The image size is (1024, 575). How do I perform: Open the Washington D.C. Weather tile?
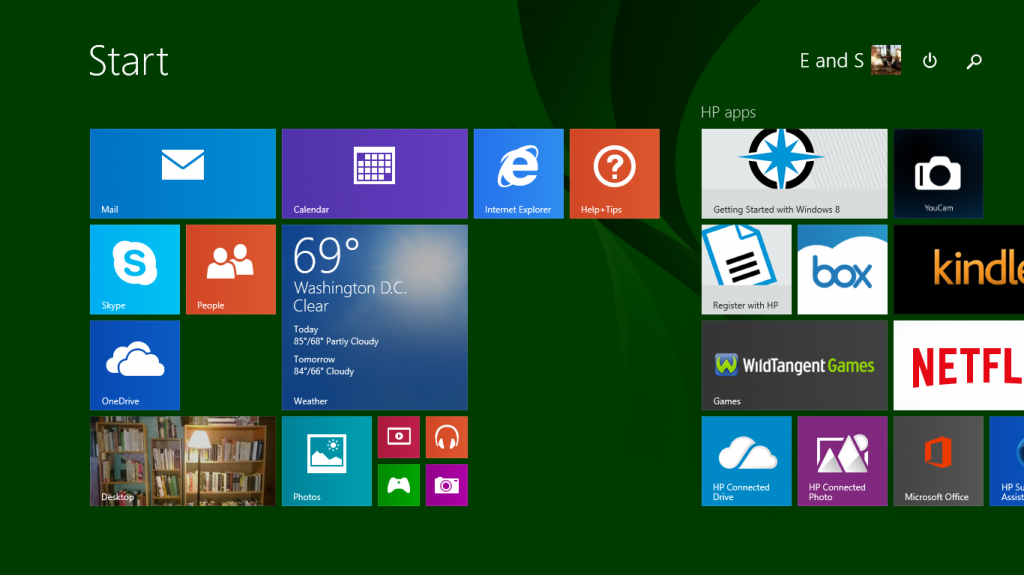[374, 317]
